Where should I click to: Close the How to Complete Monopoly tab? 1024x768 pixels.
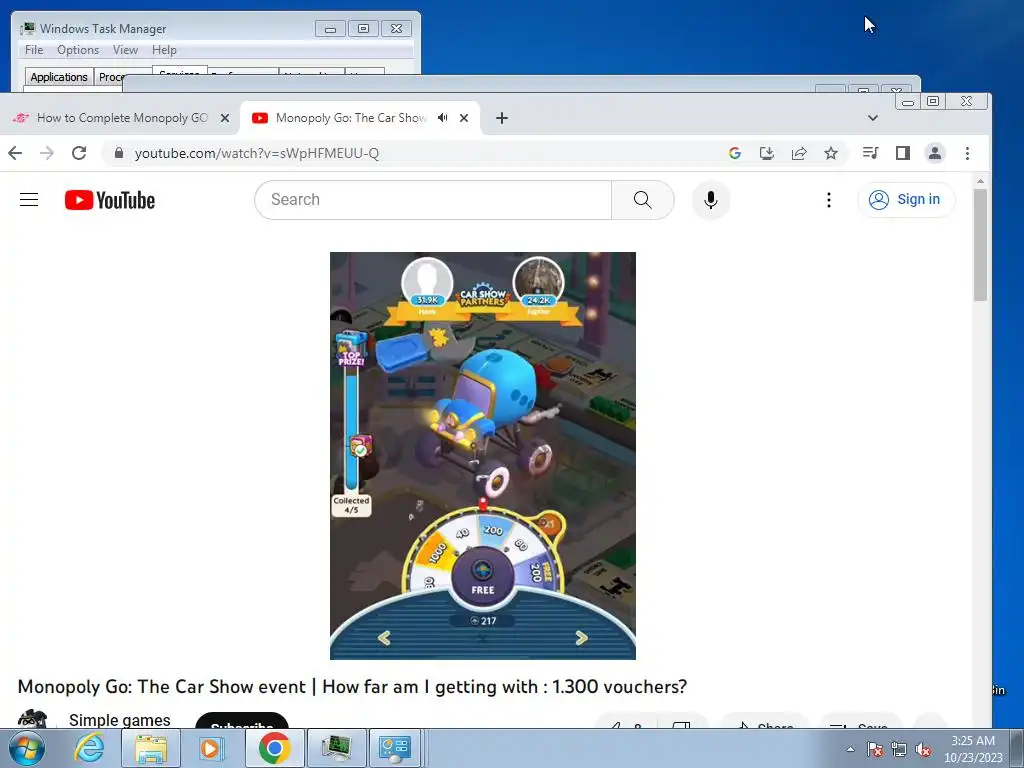(x=225, y=118)
